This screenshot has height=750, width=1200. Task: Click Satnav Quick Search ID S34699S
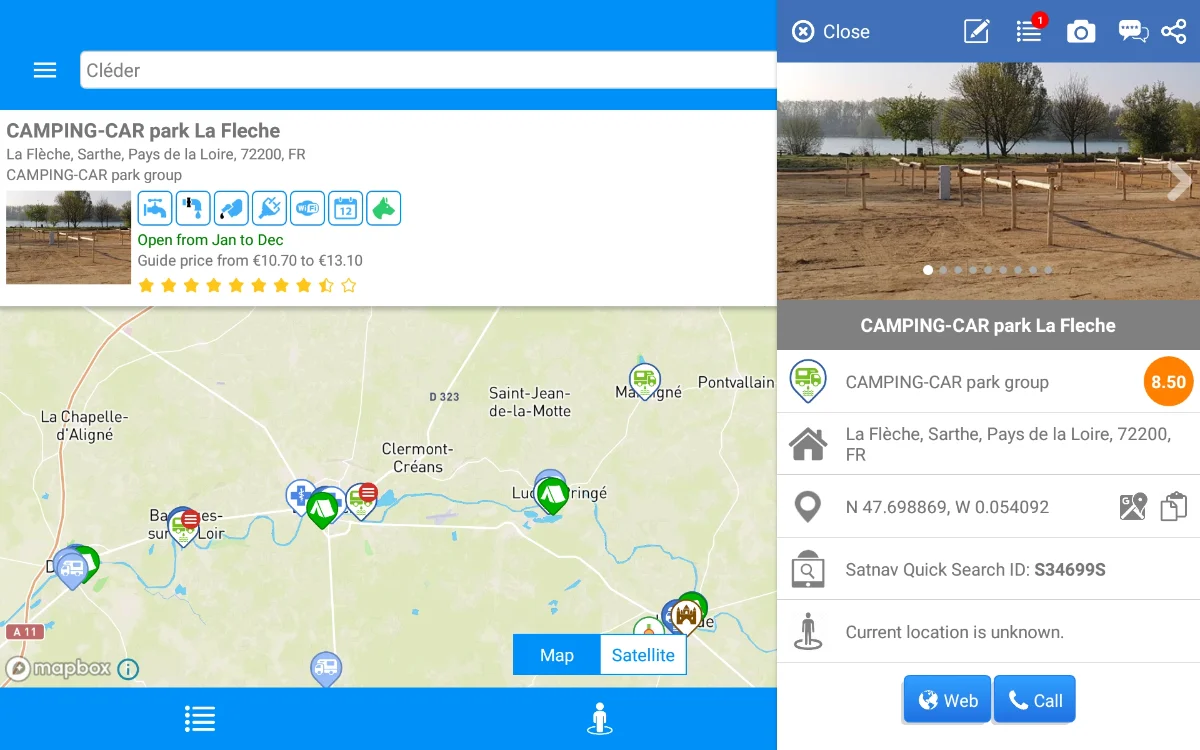975,570
